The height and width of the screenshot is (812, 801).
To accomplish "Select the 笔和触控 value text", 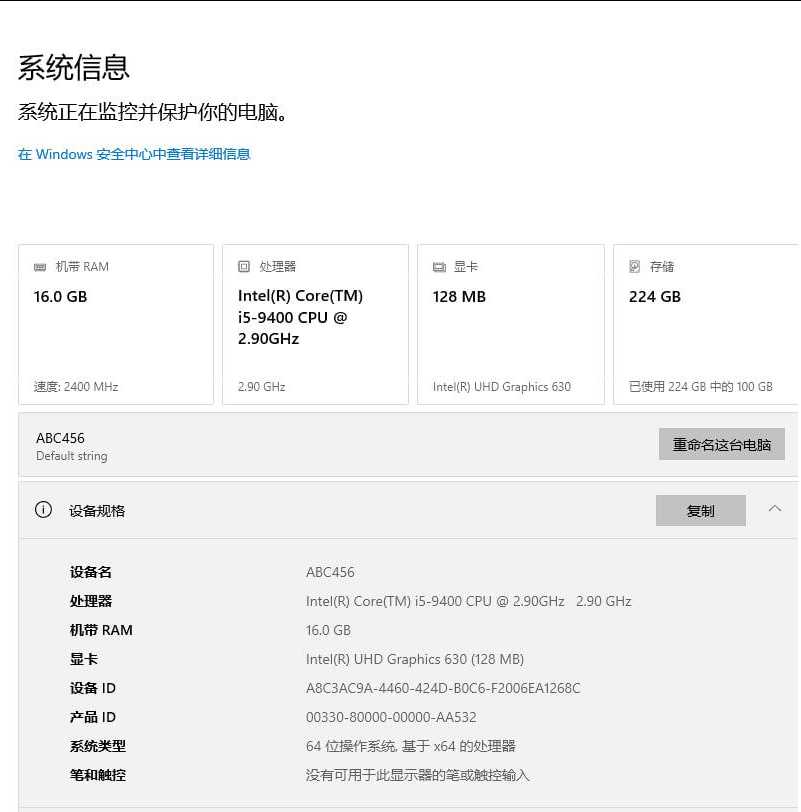I will coord(417,775).
